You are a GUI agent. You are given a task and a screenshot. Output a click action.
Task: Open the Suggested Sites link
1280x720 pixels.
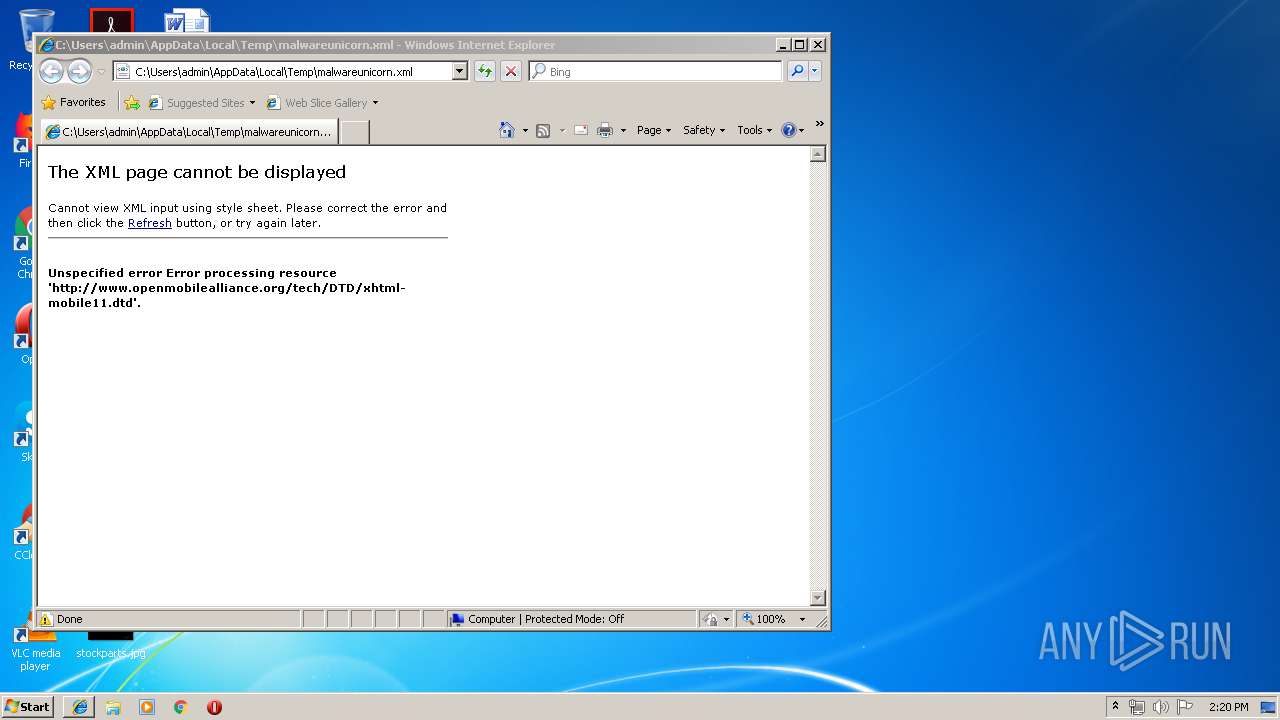point(201,102)
